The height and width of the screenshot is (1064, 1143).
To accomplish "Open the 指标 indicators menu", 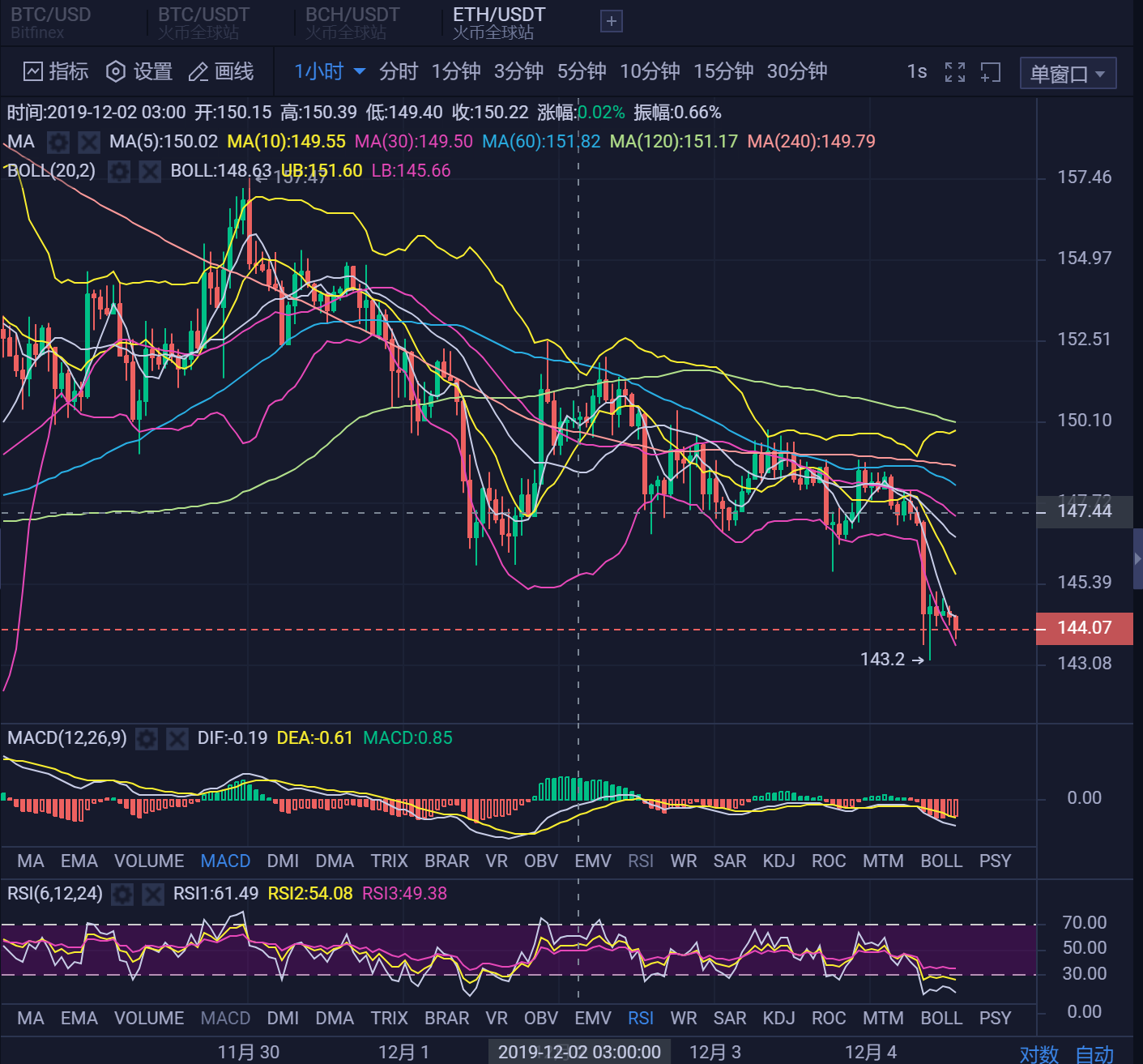I will tap(56, 72).
